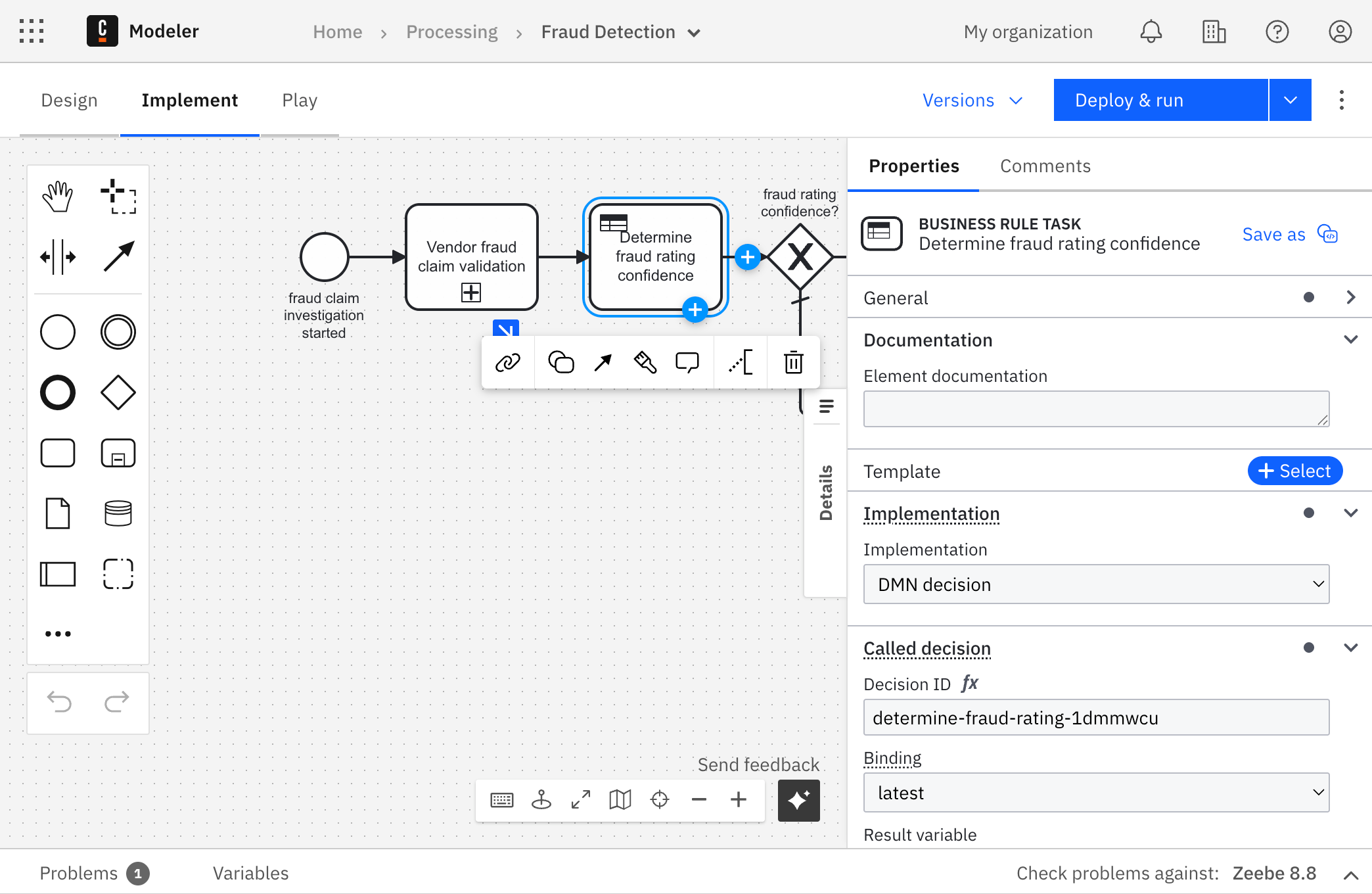Viewport: 1372px width, 894px height.
Task: Click the link icon in context pad
Action: pos(508,362)
